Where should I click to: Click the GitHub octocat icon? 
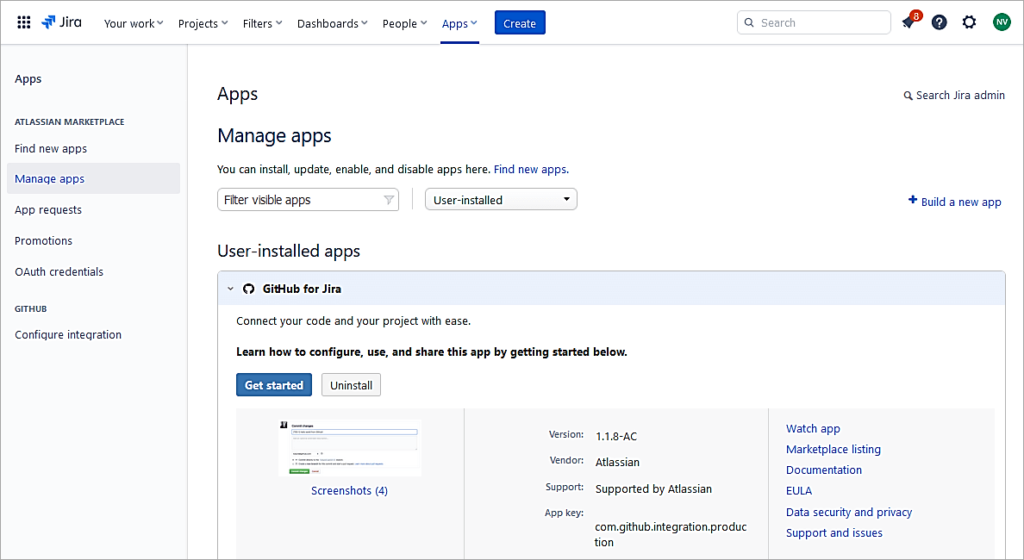click(x=249, y=288)
